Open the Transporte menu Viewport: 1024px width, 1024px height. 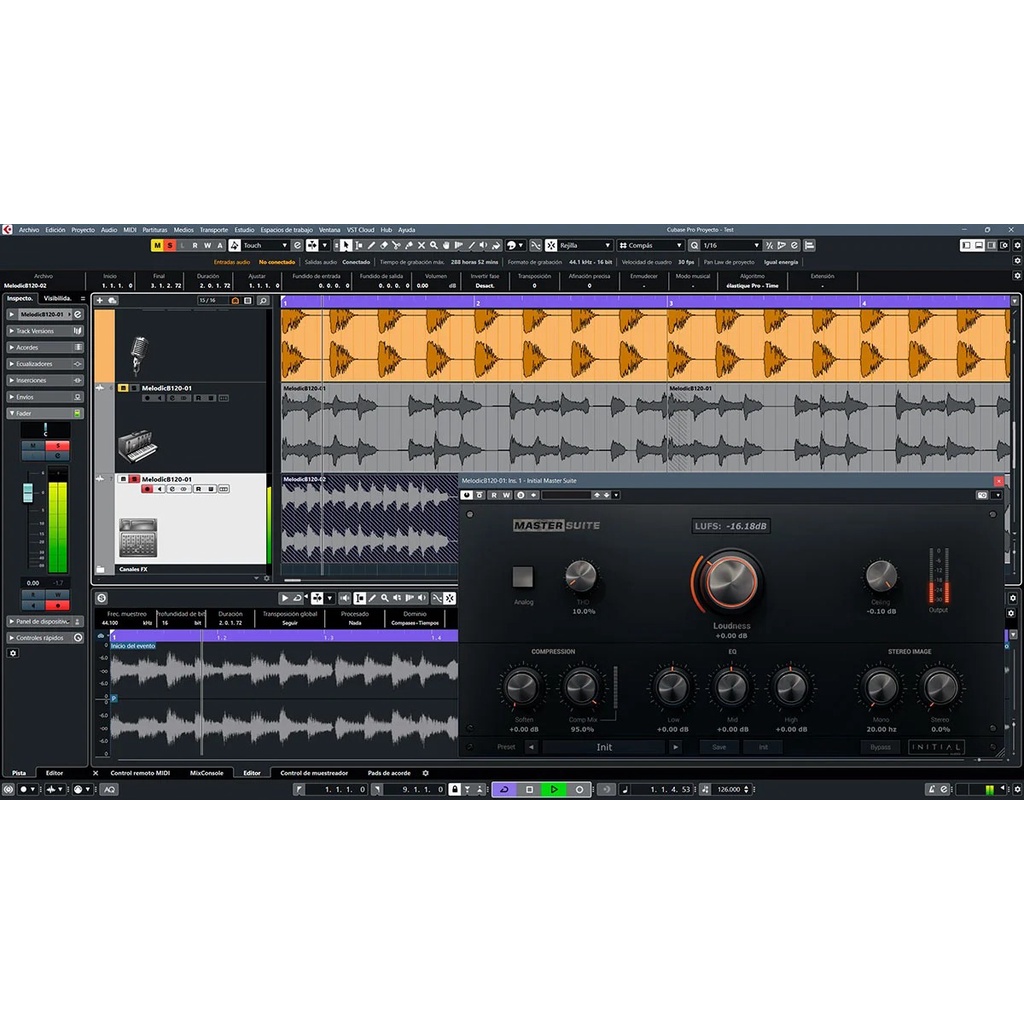[x=213, y=230]
